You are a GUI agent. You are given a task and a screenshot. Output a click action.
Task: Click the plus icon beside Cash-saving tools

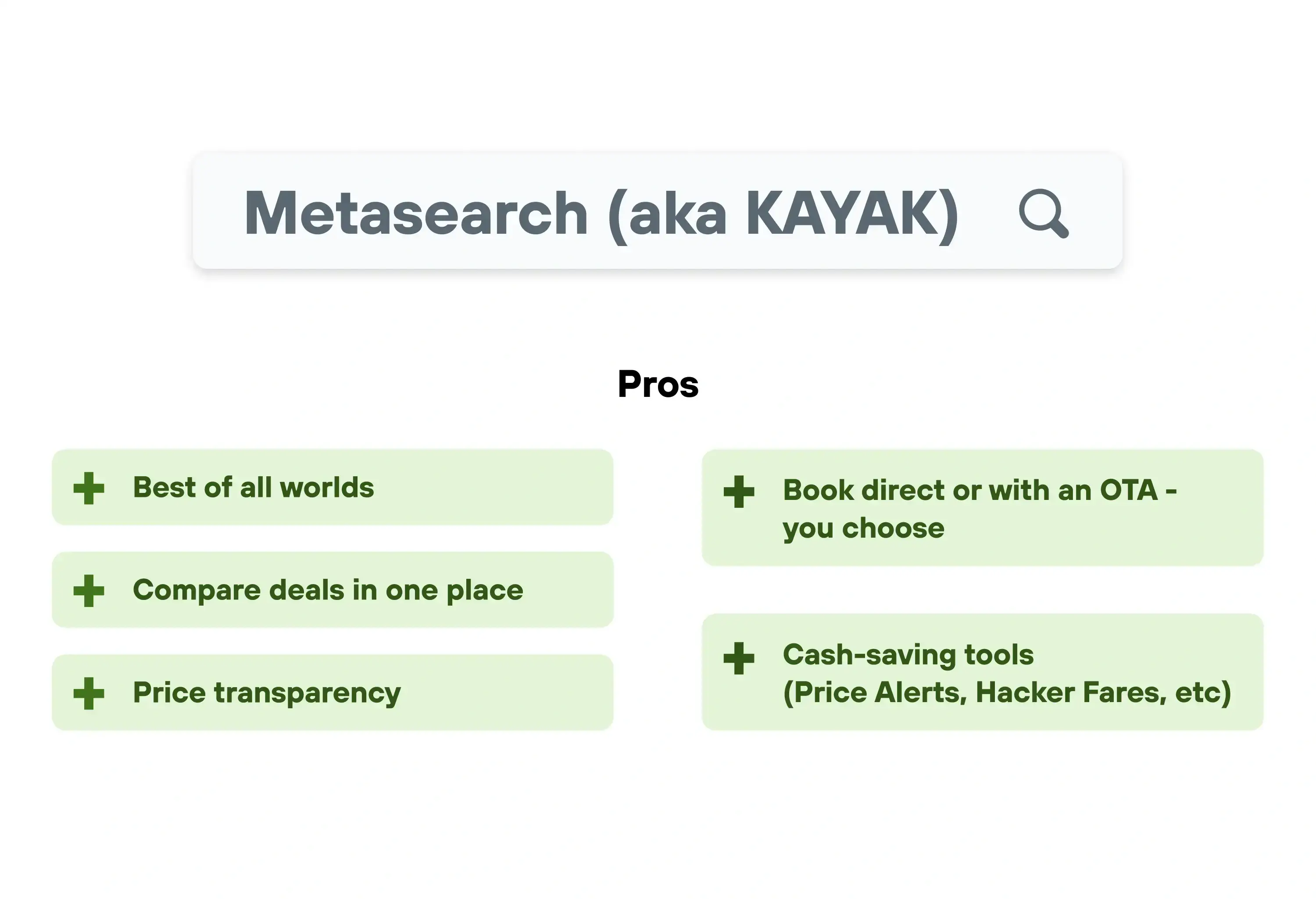(739, 658)
